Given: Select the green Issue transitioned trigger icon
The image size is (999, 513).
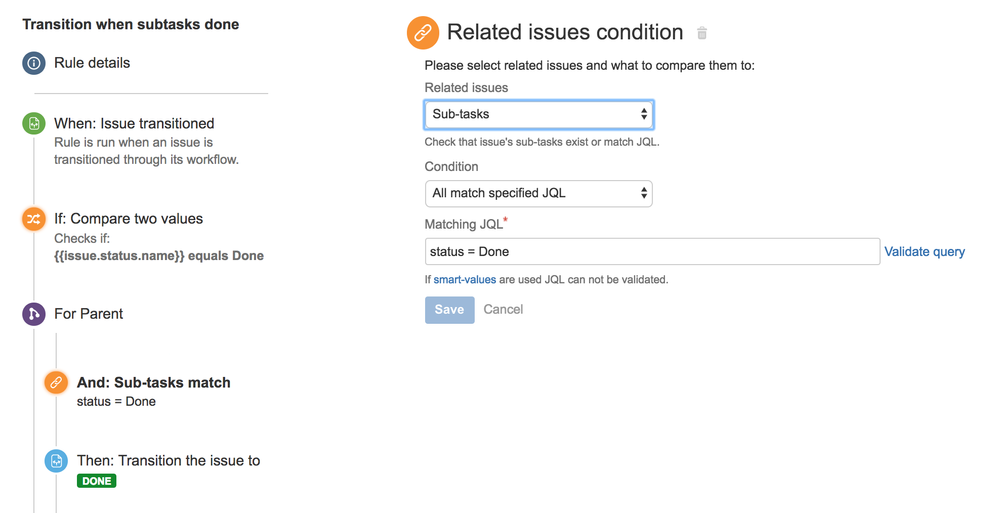Looking at the screenshot, I should pyautogui.click(x=34, y=123).
